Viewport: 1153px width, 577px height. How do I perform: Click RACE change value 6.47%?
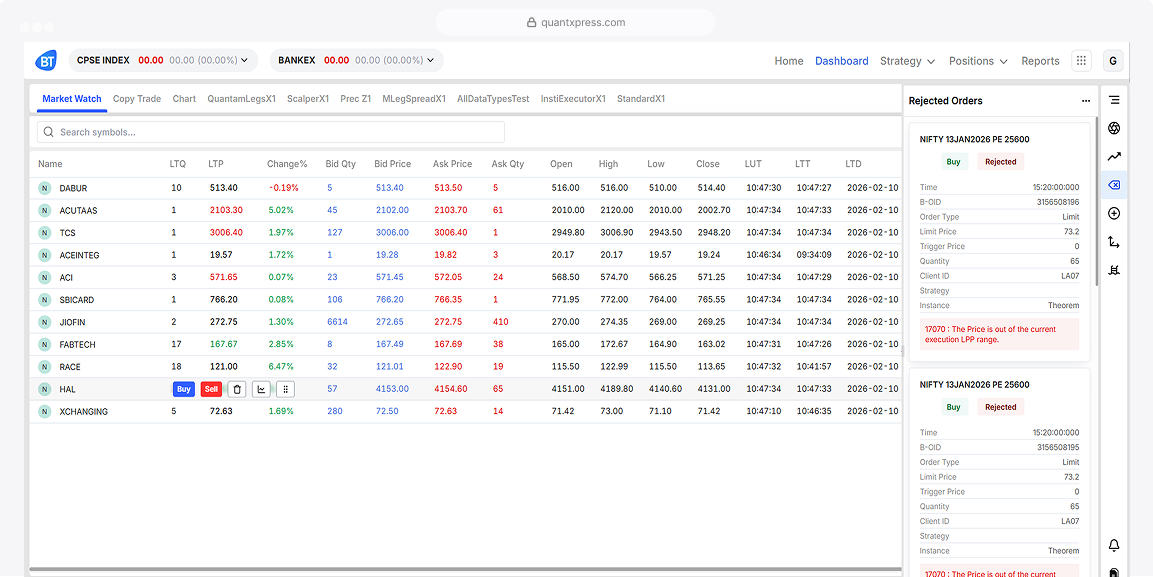(x=281, y=367)
